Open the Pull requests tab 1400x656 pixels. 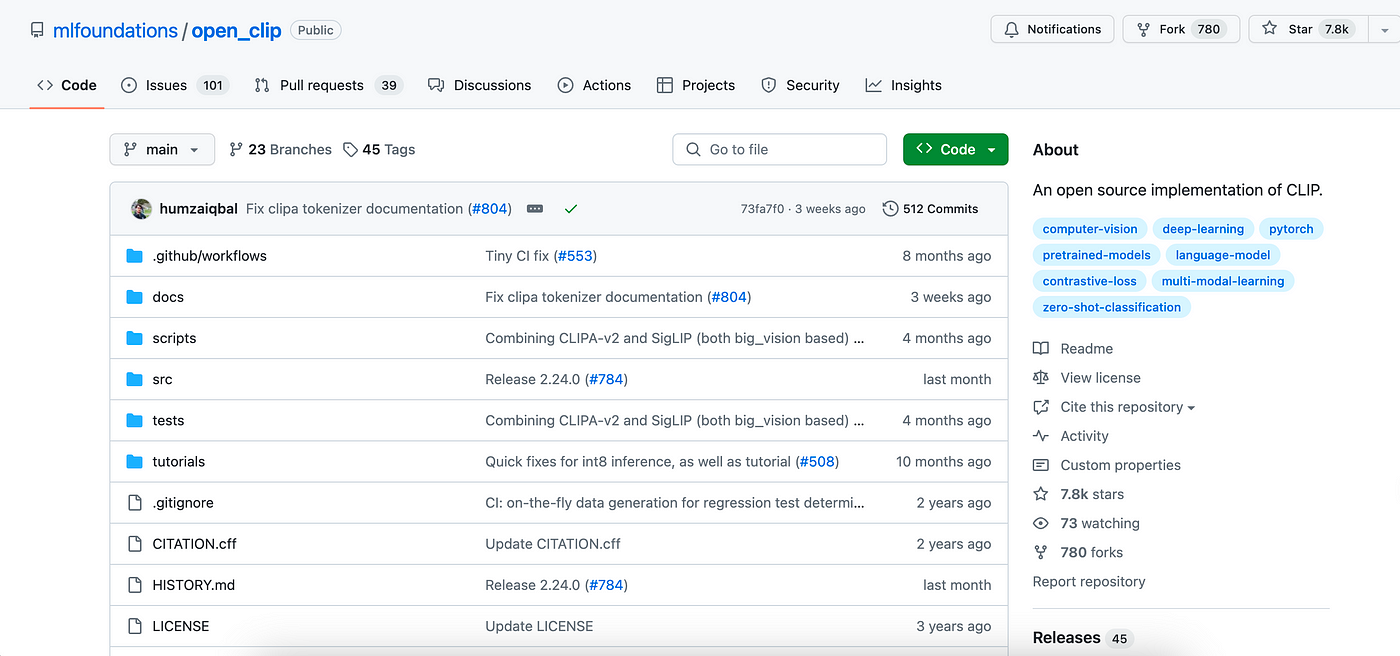tap(328, 85)
